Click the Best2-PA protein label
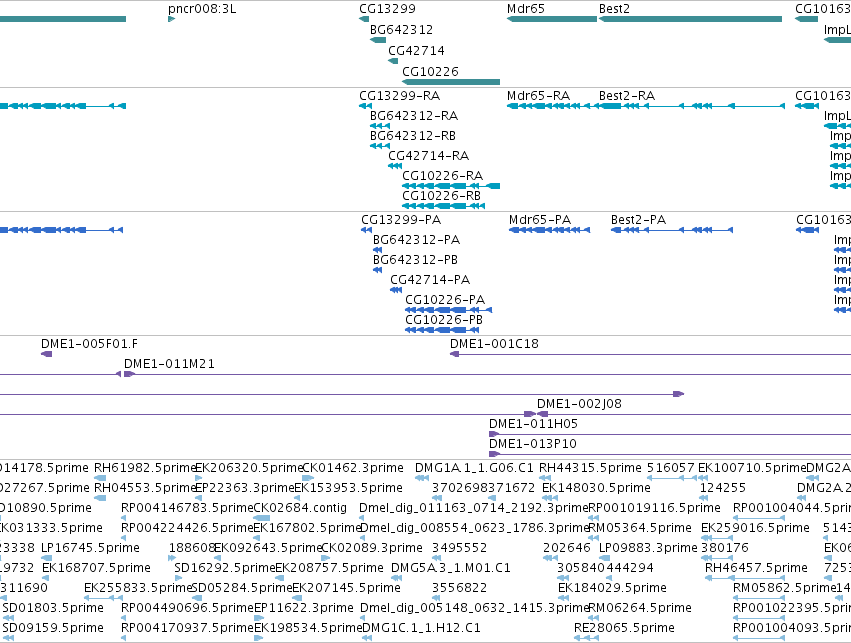Image resolution: width=851 pixels, height=643 pixels. 638,220
